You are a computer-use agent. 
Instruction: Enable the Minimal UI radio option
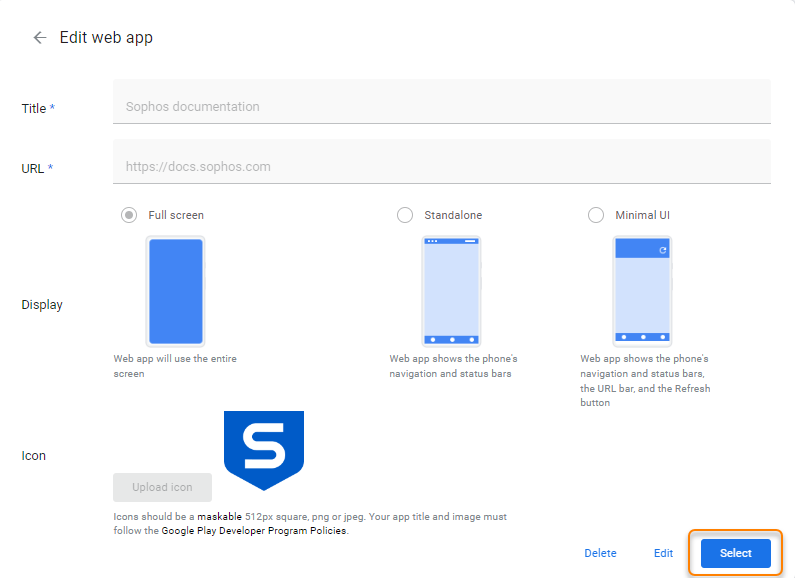(596, 215)
